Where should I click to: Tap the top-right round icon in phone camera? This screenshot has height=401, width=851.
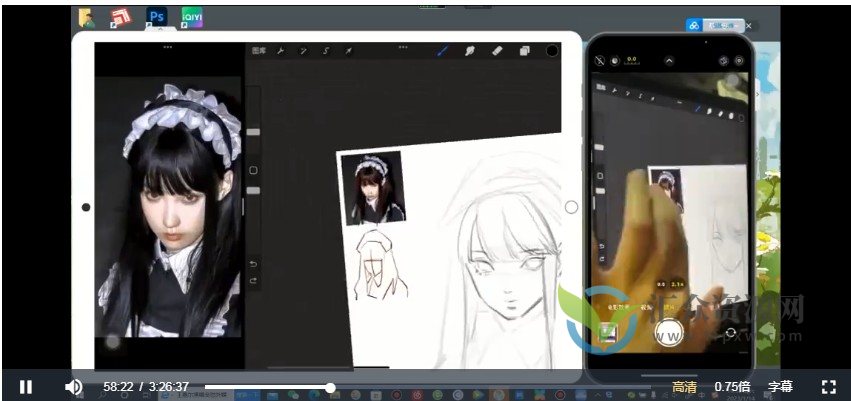pyautogui.click(x=739, y=61)
